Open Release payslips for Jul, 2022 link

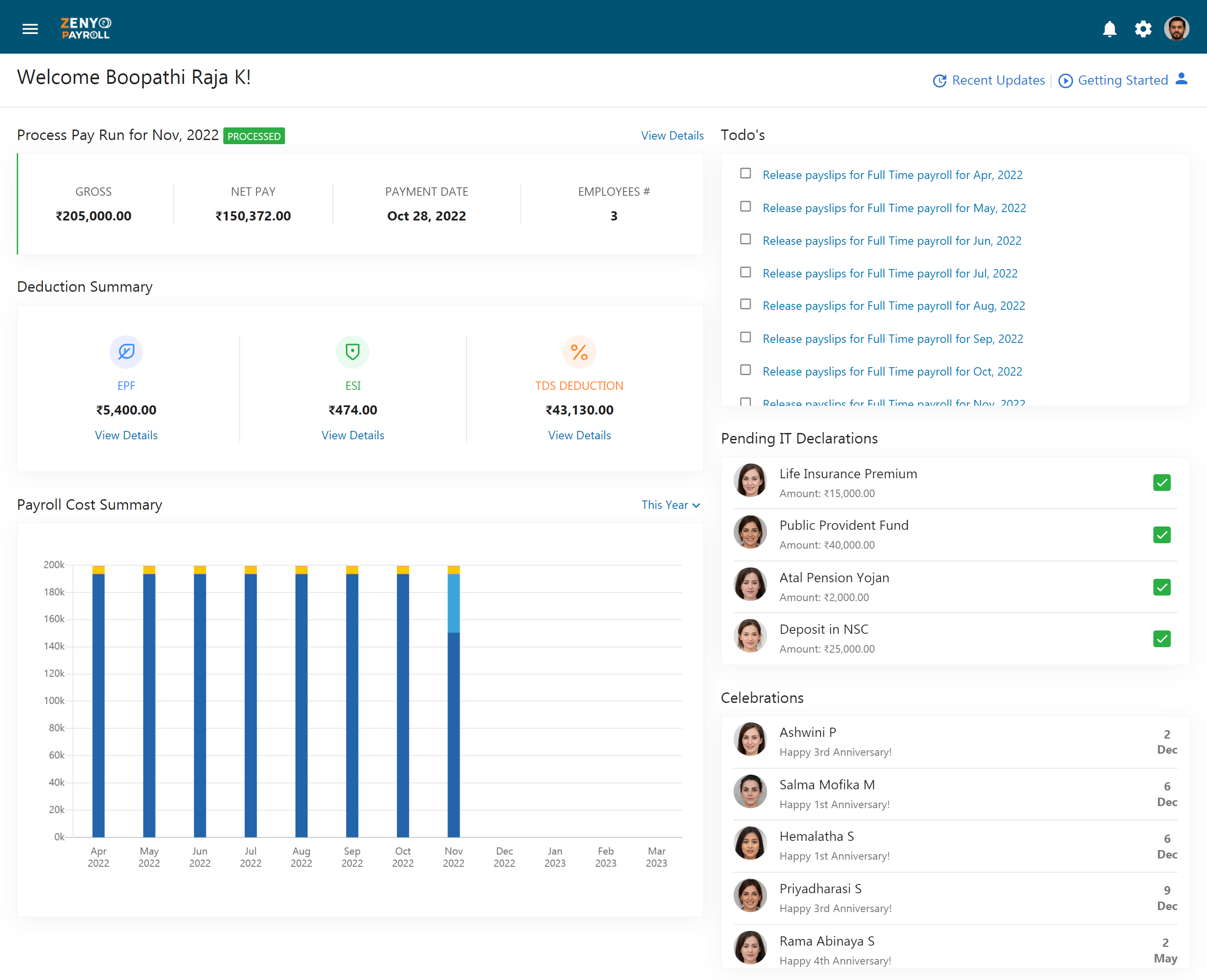tap(890, 273)
